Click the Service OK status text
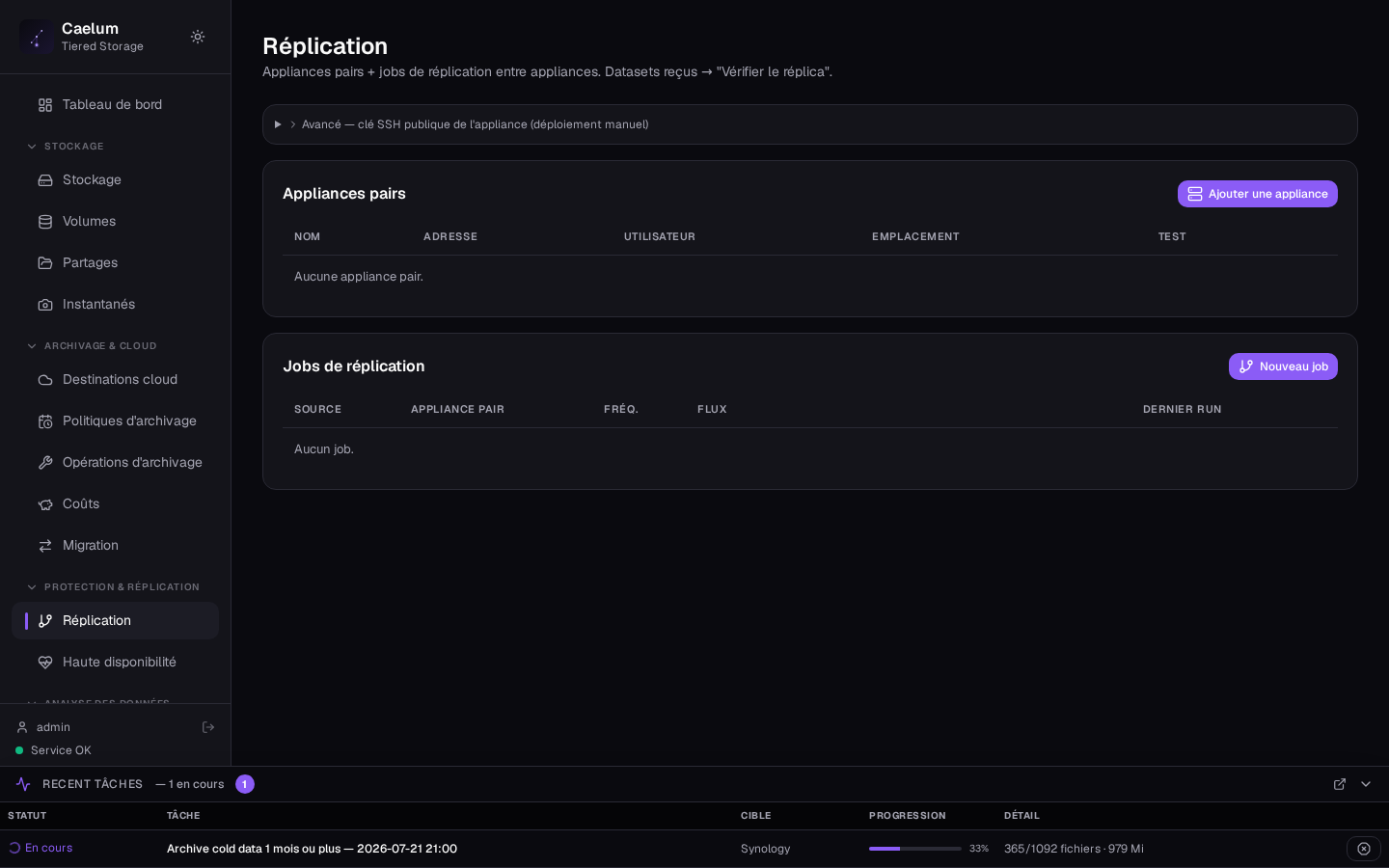1389x868 pixels. pos(61,750)
